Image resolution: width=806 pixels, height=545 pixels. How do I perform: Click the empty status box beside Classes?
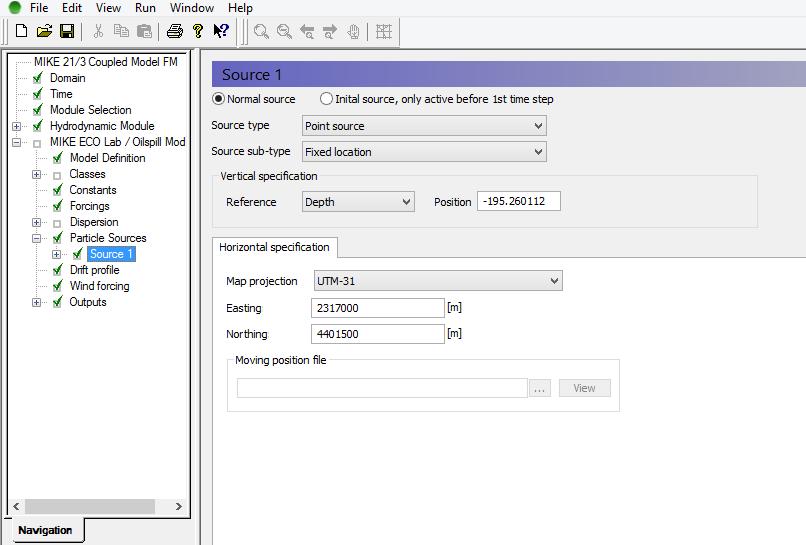coord(57,175)
